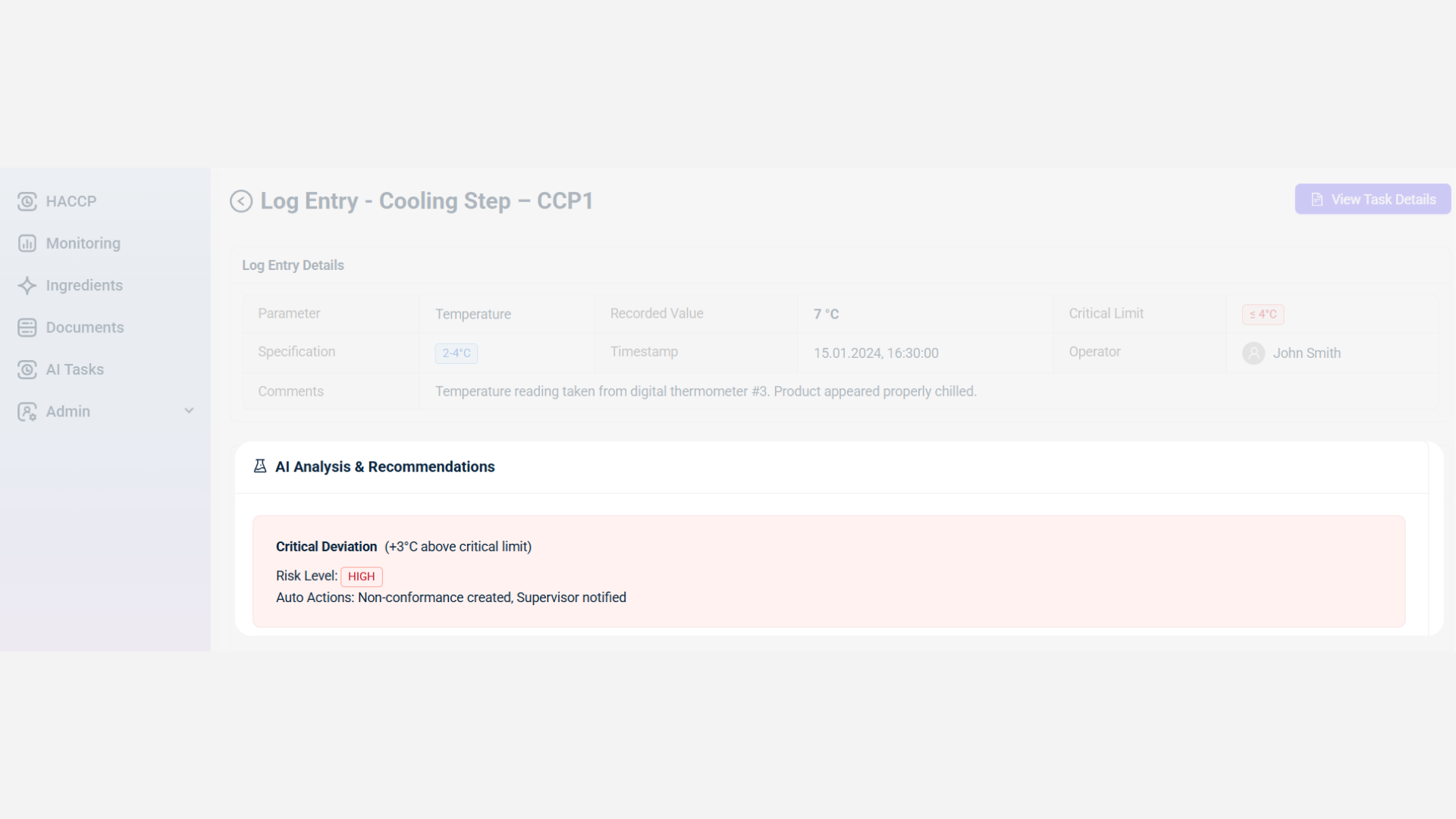Click the Admin user-gear icon
This screenshot has height=819, width=1456.
(x=27, y=412)
